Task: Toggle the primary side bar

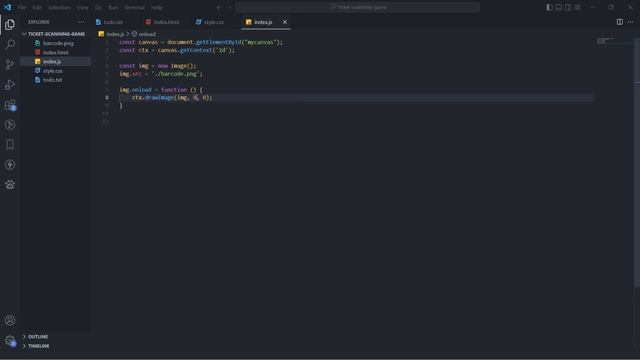Action: click(x=549, y=7)
